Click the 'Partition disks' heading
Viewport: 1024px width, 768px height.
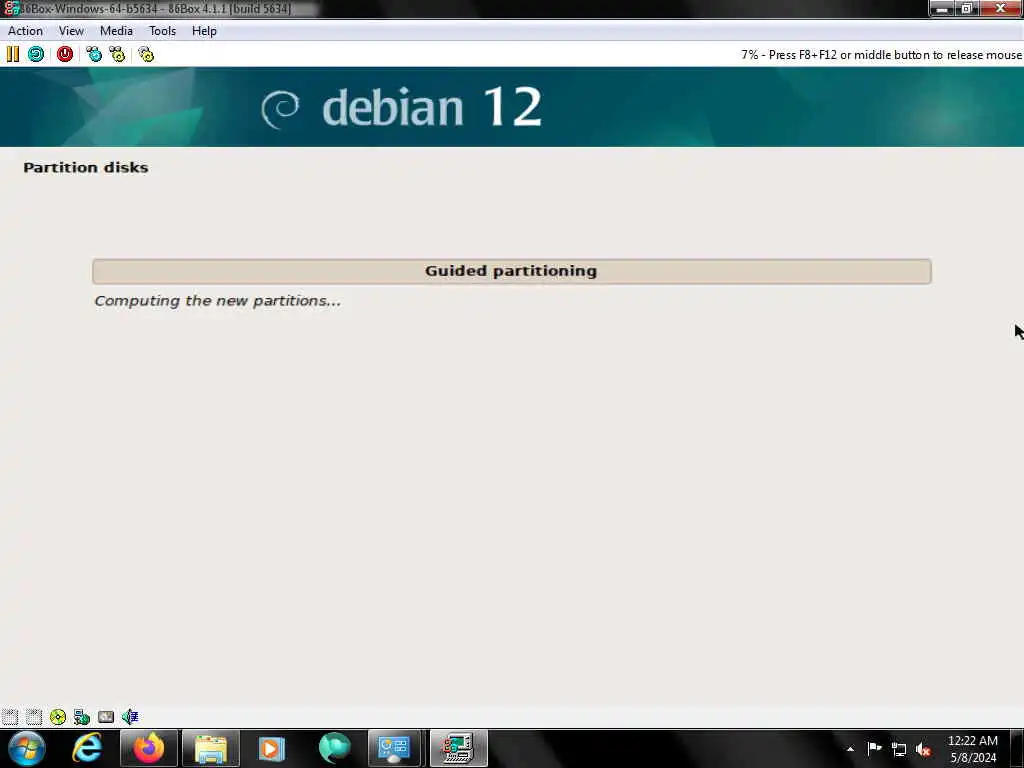(x=86, y=168)
